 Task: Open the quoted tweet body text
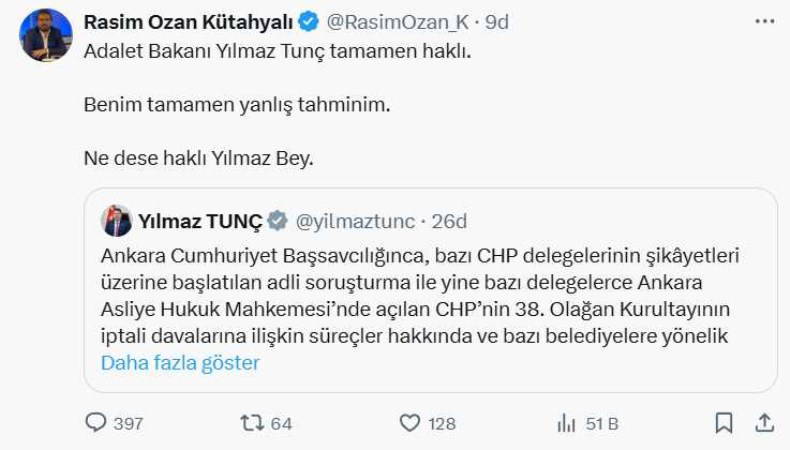pos(420,296)
